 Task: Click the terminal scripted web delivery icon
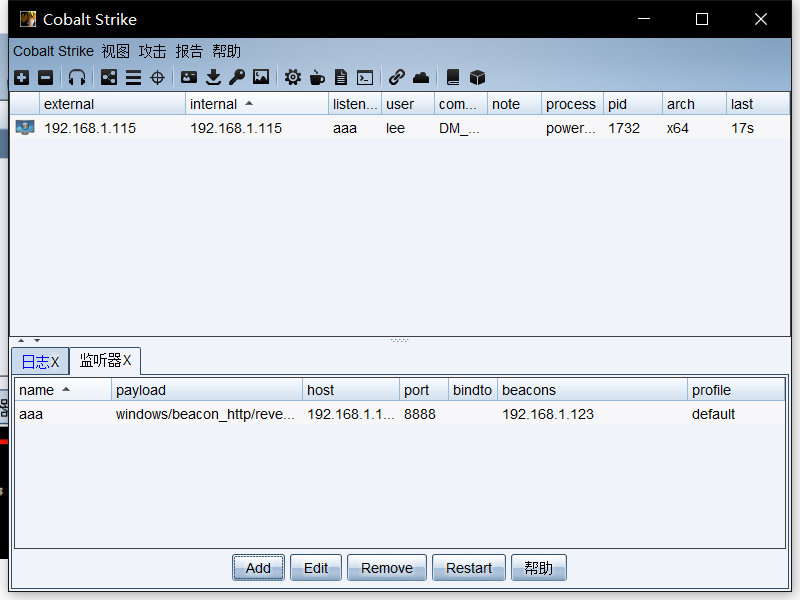365,78
